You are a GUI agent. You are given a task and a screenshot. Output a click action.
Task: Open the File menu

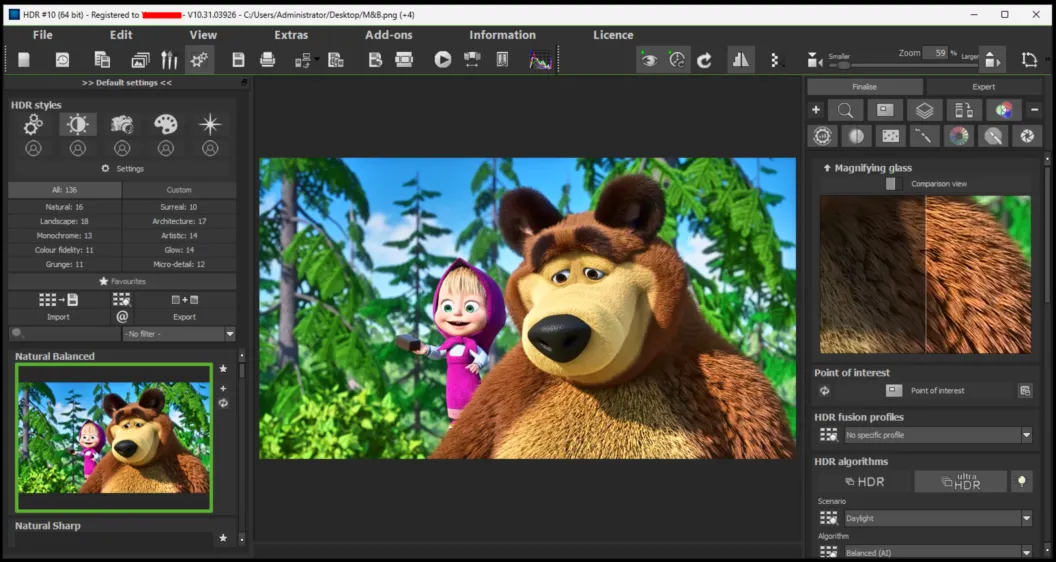point(42,35)
